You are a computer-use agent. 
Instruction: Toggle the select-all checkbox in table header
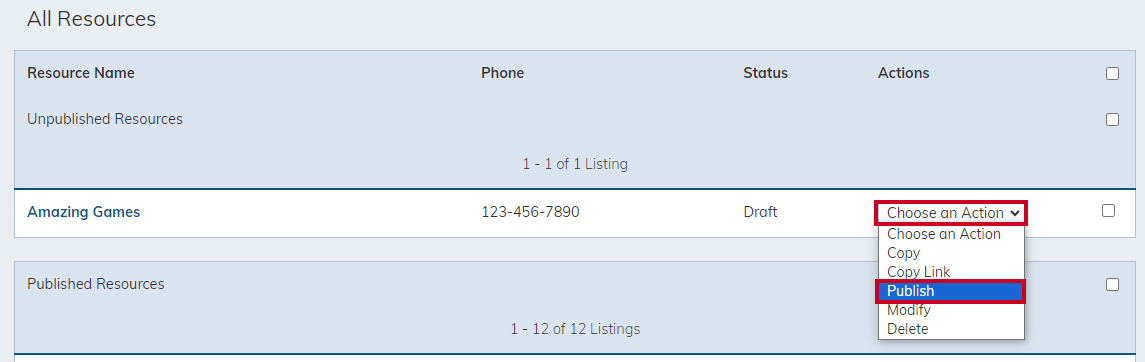[x=1112, y=73]
